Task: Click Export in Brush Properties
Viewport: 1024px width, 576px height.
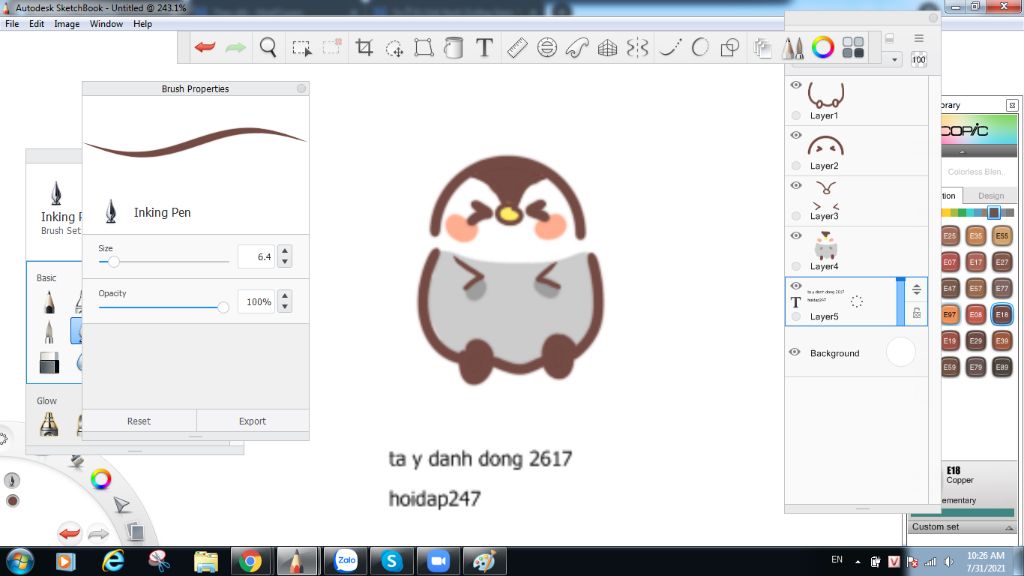Action: pyautogui.click(x=252, y=421)
